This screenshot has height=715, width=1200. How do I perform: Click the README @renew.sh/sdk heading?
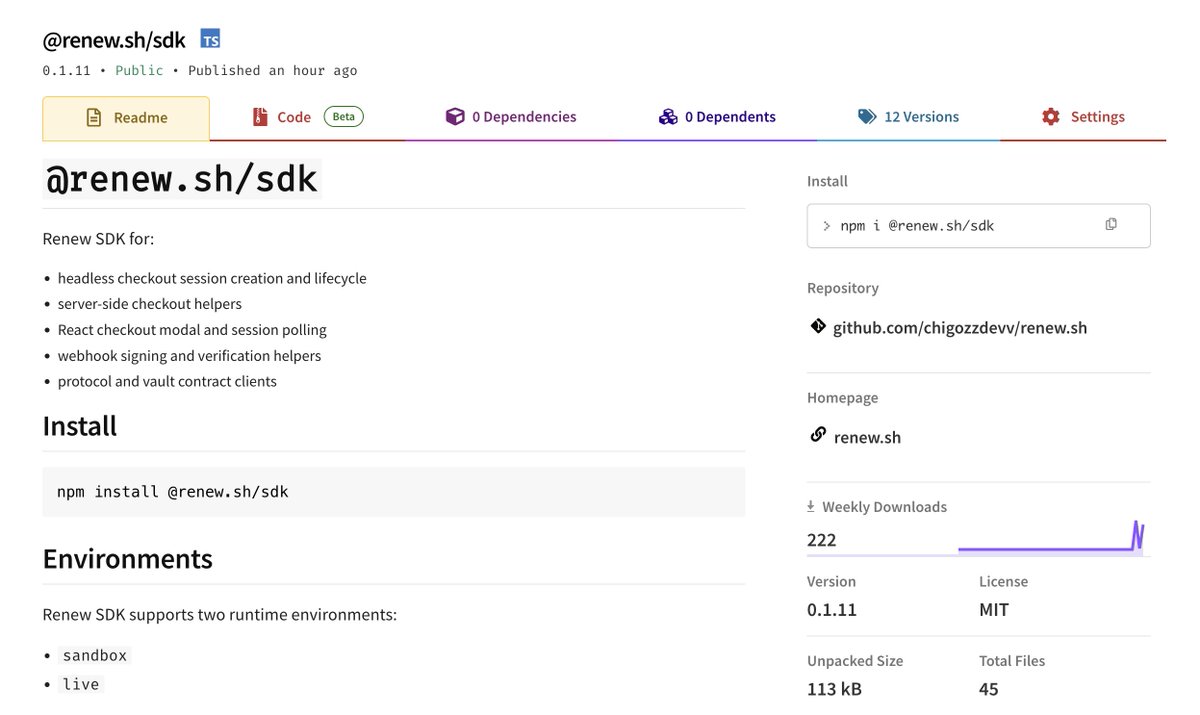(x=181, y=178)
